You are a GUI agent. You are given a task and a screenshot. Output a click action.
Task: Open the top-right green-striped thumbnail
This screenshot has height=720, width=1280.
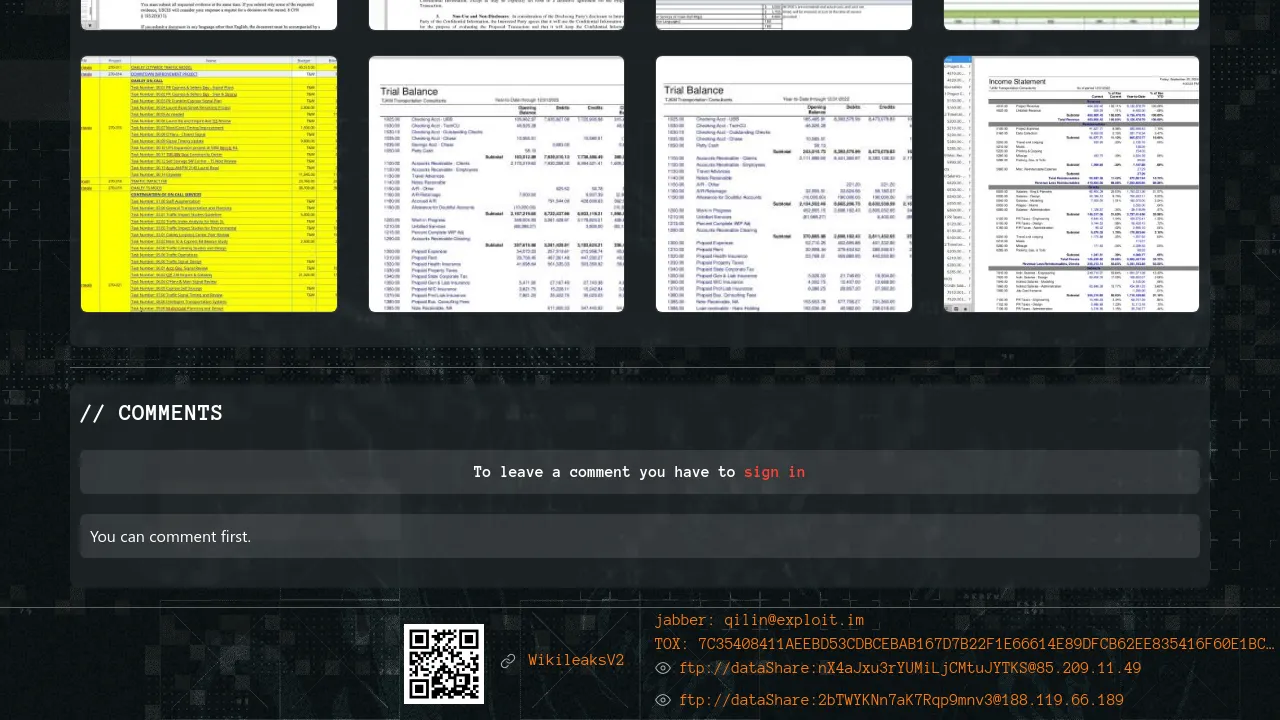(1071, 14)
